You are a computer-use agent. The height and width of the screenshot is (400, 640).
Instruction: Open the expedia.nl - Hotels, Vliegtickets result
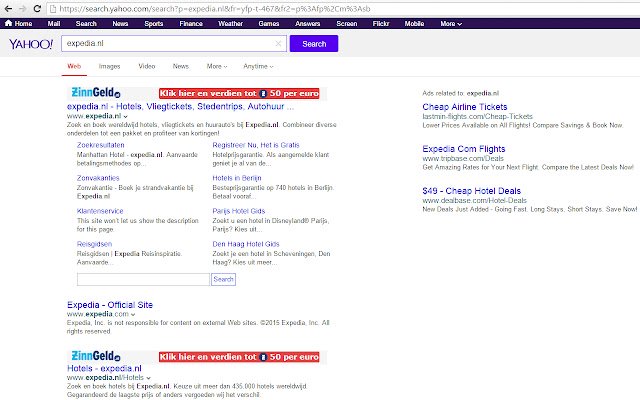point(180,107)
